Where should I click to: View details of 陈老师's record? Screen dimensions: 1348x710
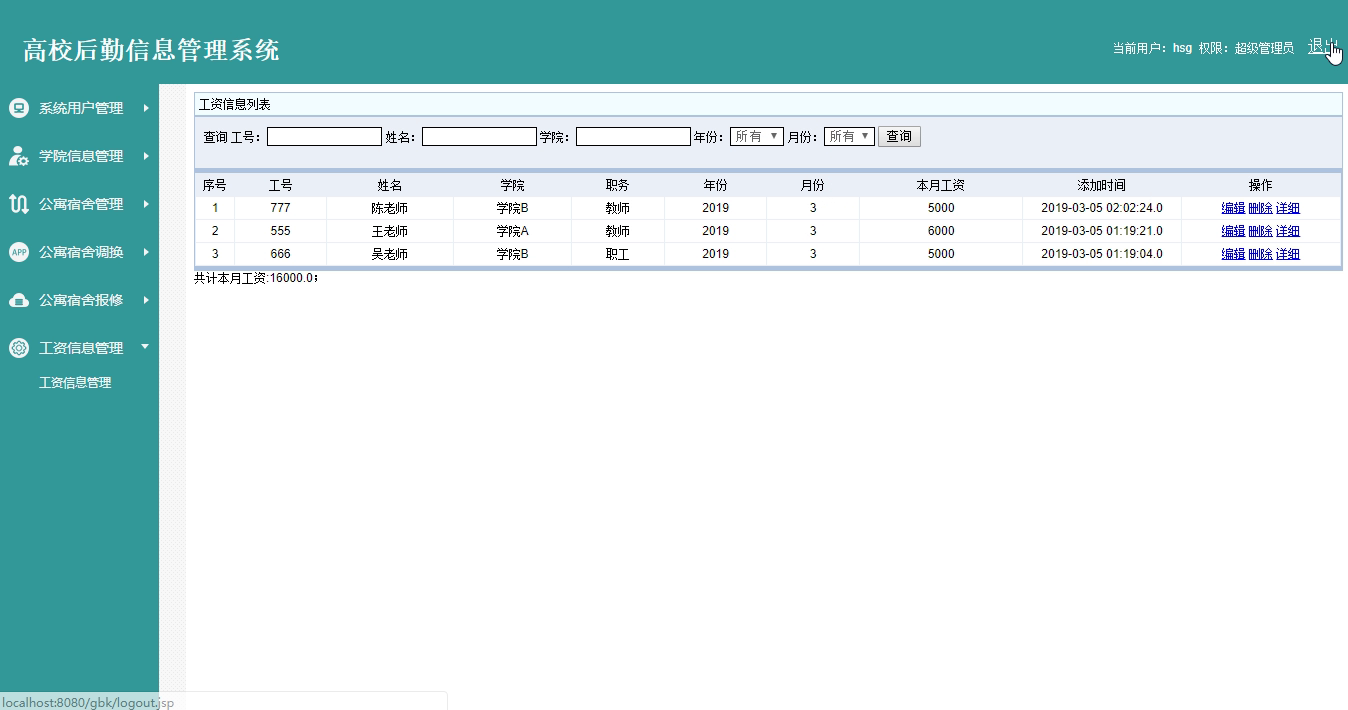(1288, 208)
